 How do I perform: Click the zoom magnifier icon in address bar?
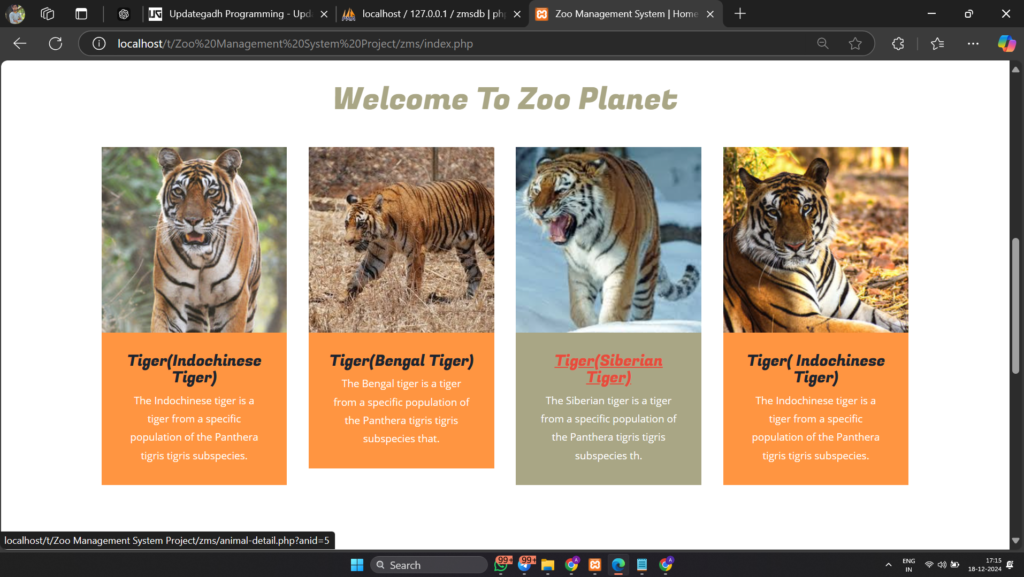823,44
